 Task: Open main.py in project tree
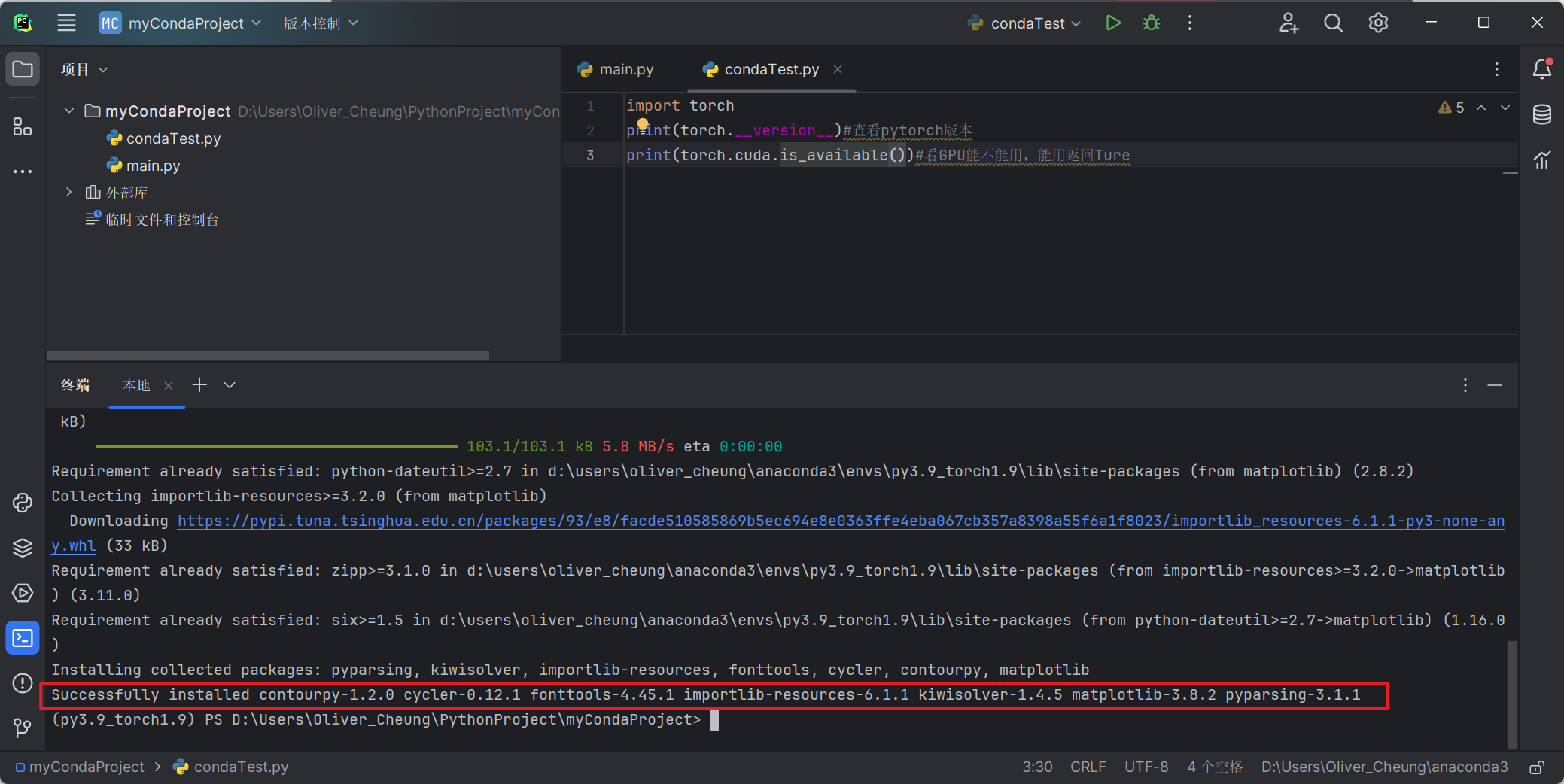144,166
